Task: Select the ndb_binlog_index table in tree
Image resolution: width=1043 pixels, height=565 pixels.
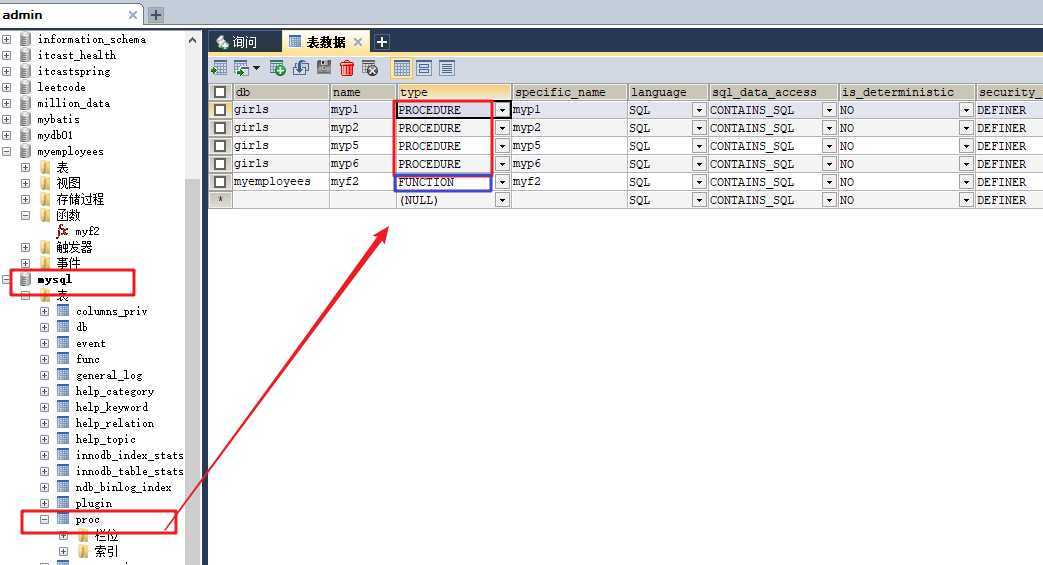Action: point(123,487)
